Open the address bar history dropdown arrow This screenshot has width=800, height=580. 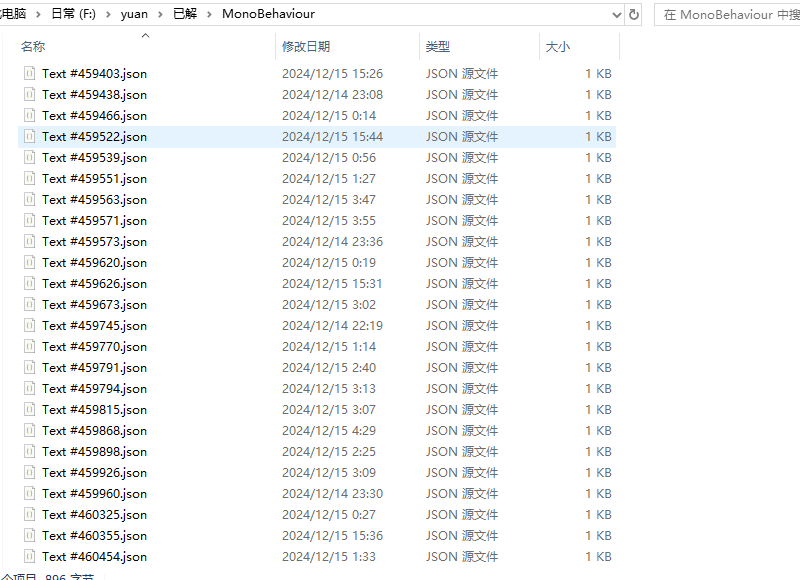pos(614,15)
